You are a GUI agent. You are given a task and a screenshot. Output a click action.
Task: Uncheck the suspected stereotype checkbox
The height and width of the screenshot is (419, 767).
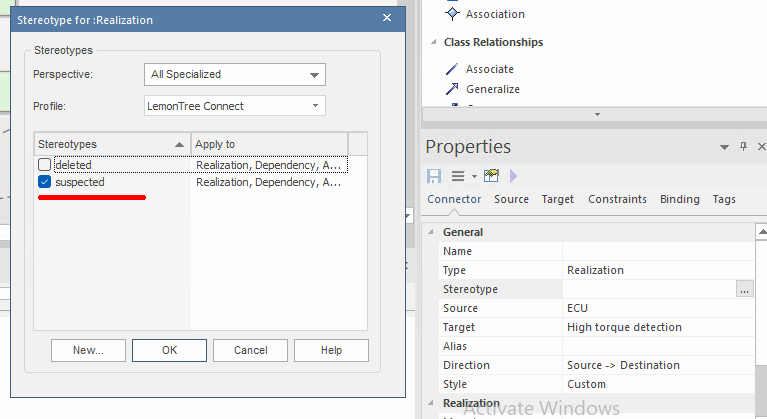tap(44, 183)
